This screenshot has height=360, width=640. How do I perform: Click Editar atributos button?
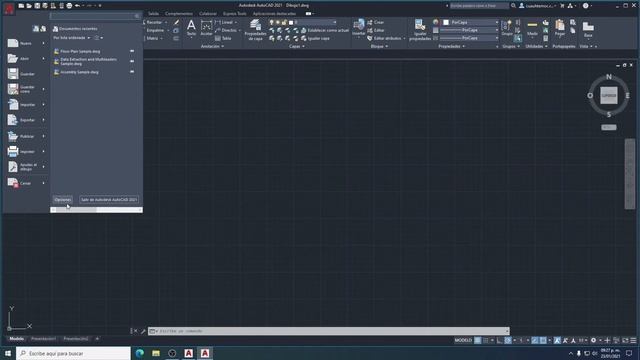384,38
